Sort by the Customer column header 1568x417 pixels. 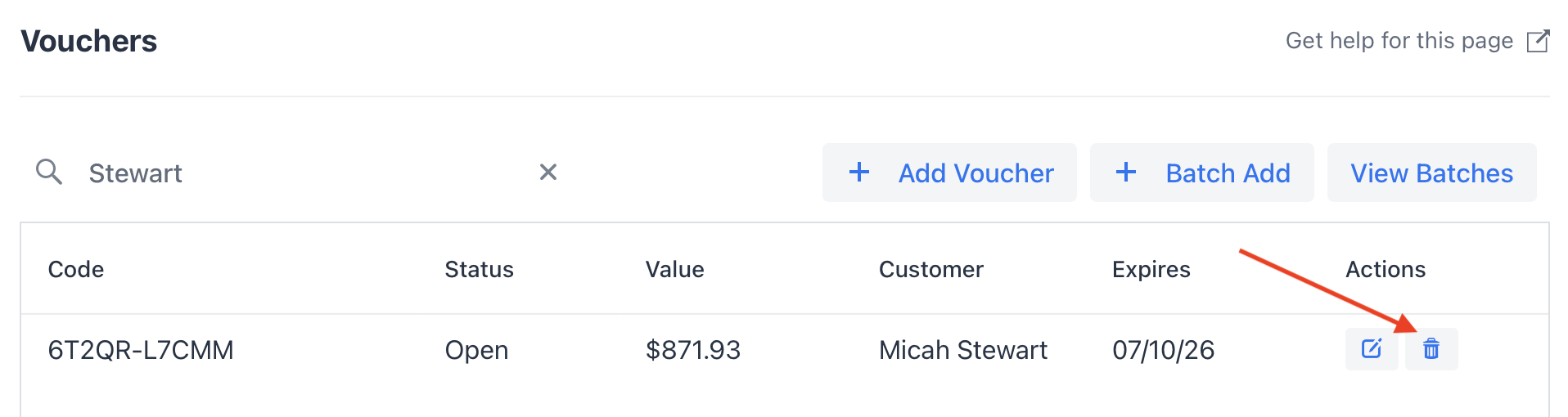[x=930, y=270]
